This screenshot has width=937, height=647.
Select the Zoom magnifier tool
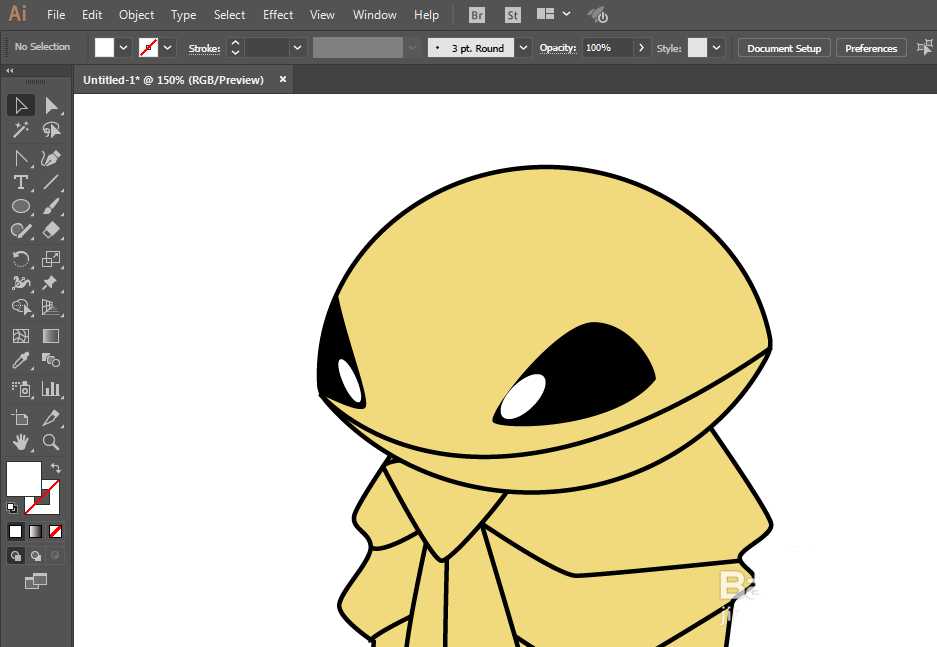[52, 442]
